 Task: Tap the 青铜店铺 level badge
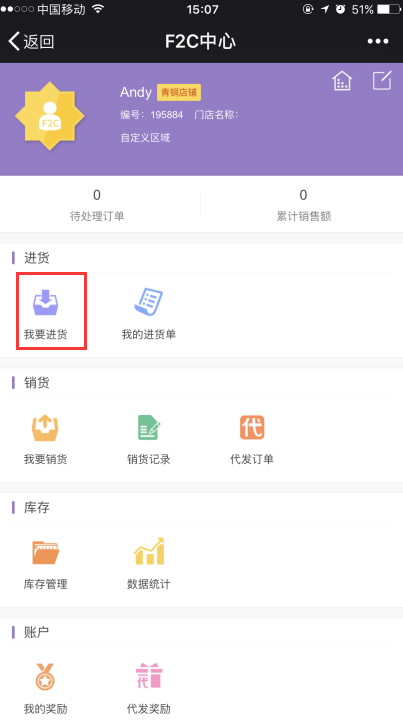point(179,92)
